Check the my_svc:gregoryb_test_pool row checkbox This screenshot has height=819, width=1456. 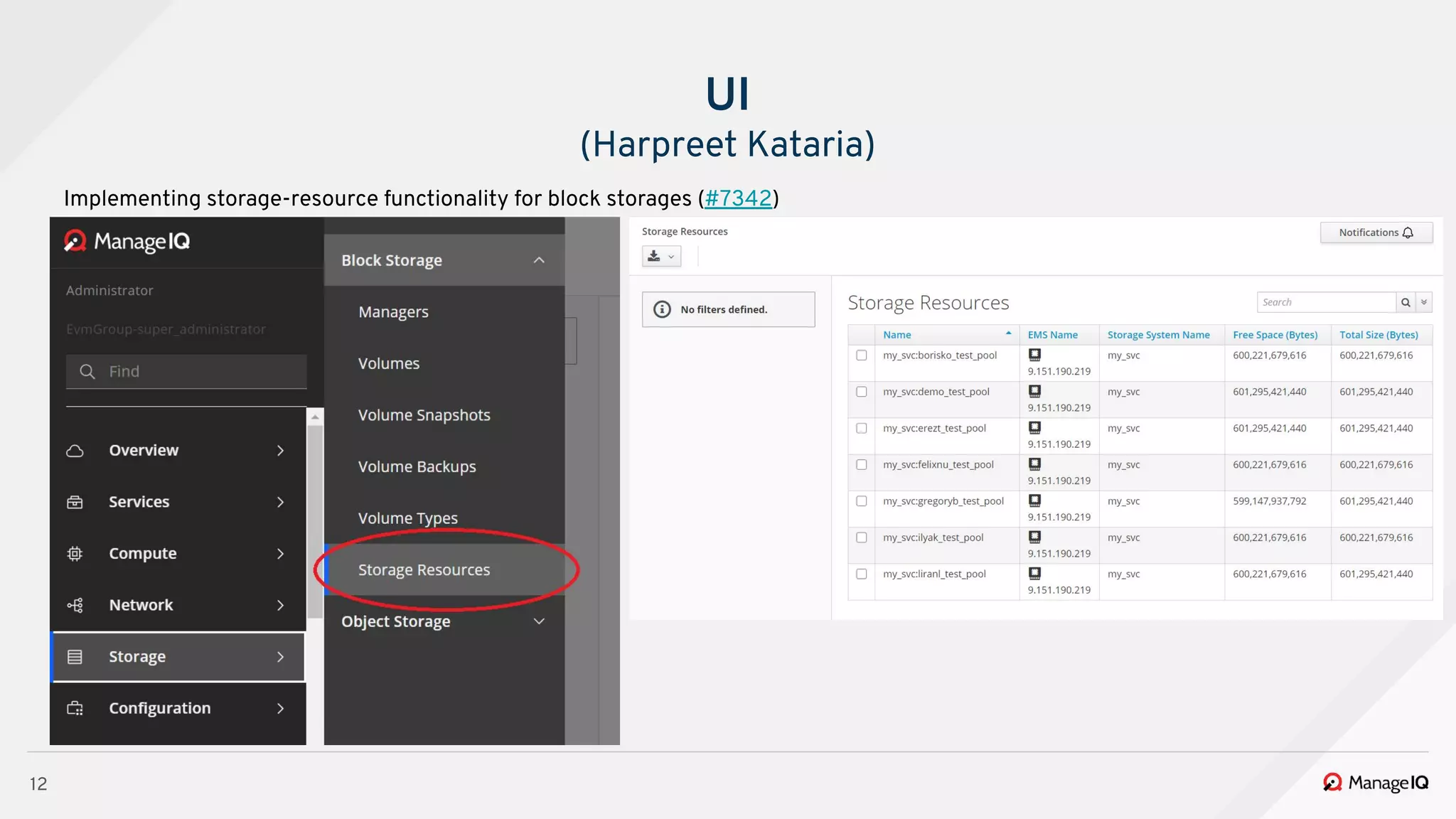pyautogui.click(x=862, y=501)
